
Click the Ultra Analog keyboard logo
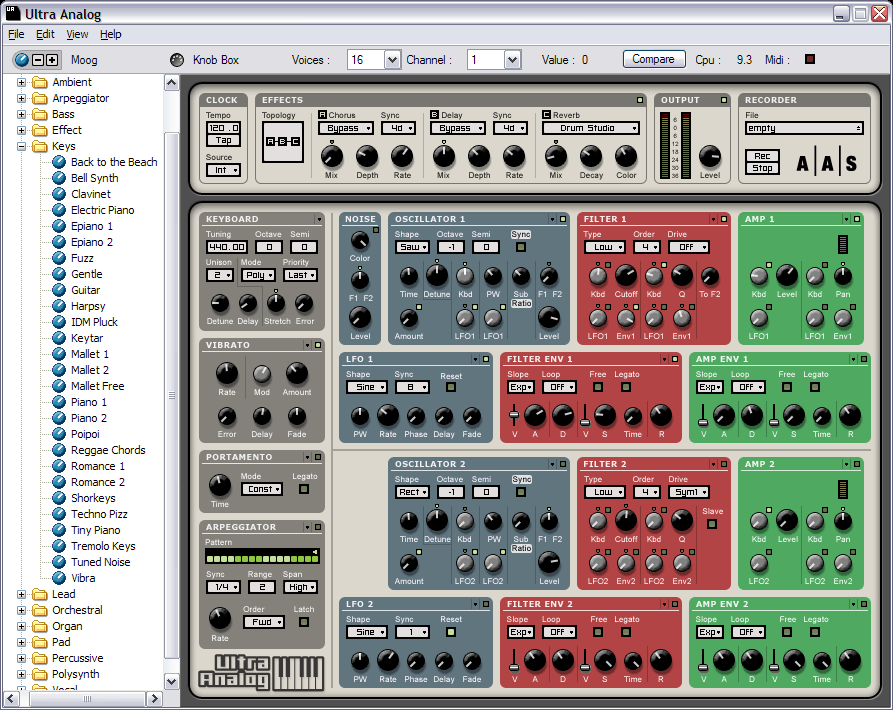click(x=261, y=671)
